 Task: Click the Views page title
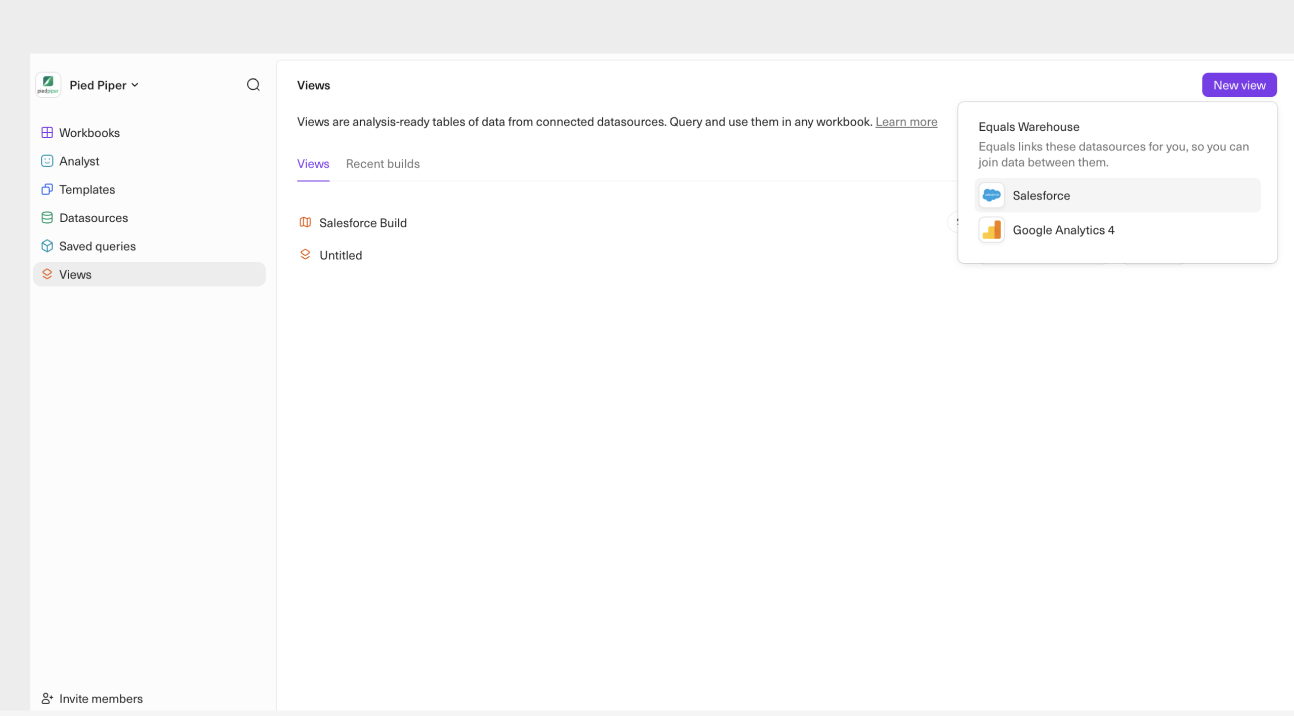pos(314,85)
